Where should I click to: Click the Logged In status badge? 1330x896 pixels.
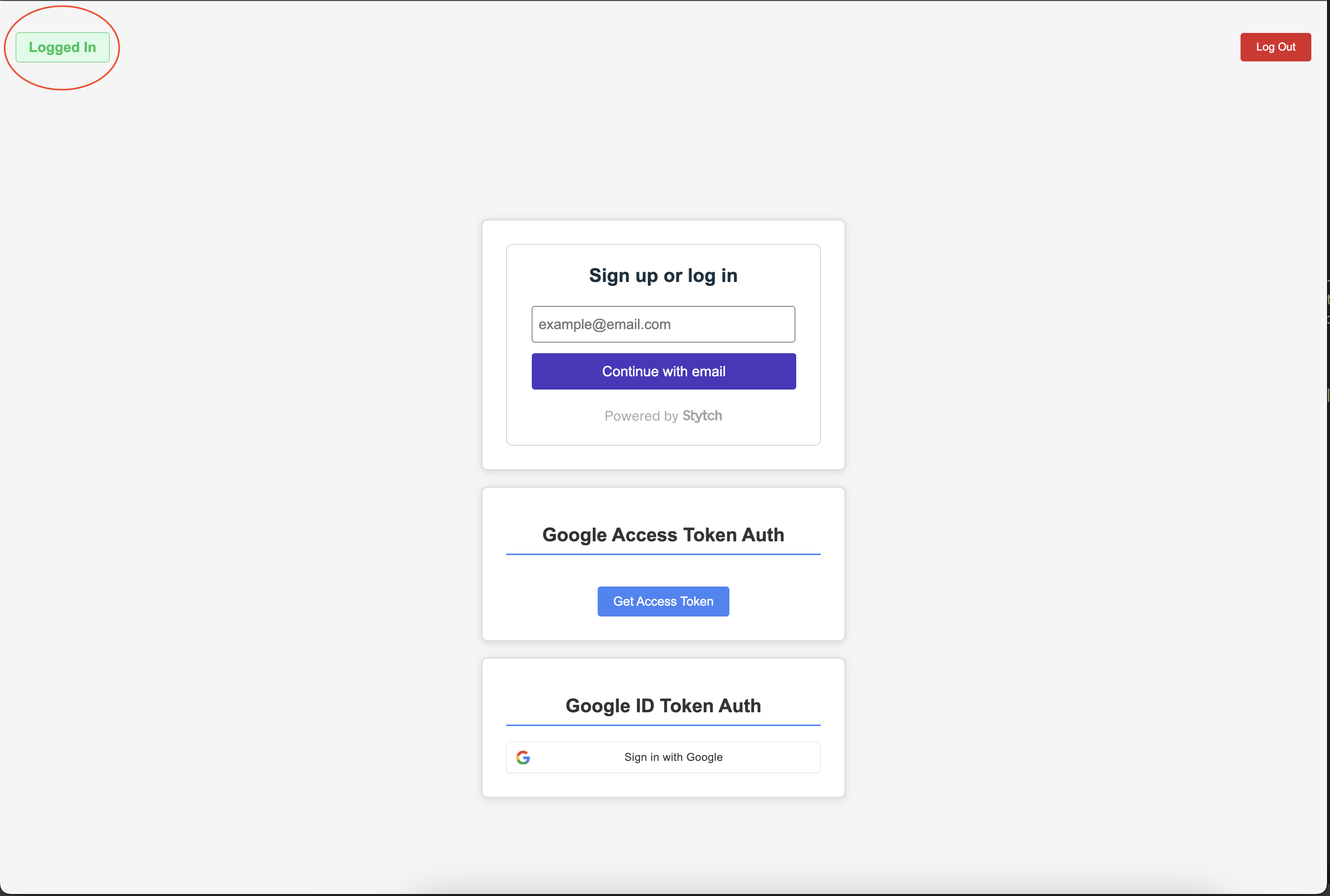(x=62, y=48)
